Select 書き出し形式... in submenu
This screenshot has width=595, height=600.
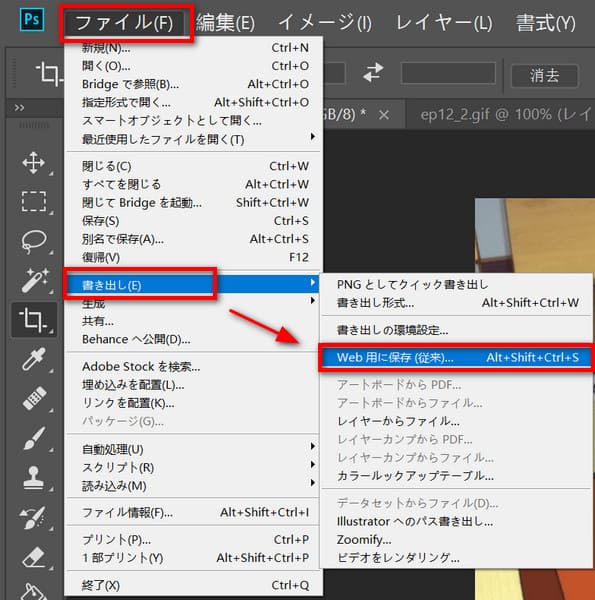pos(457,303)
